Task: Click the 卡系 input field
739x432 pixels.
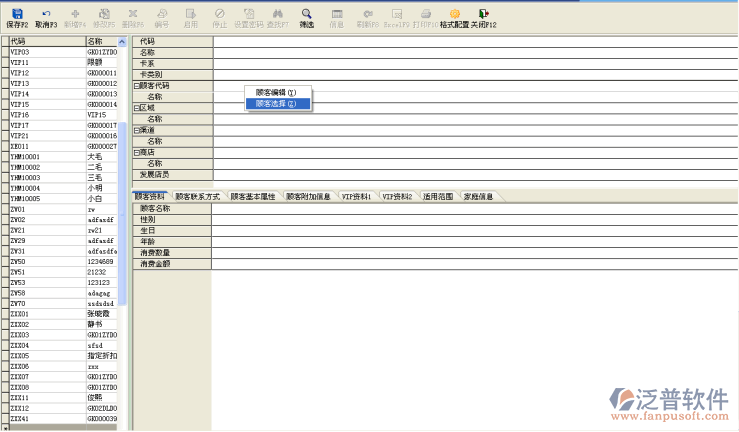Action: point(475,63)
